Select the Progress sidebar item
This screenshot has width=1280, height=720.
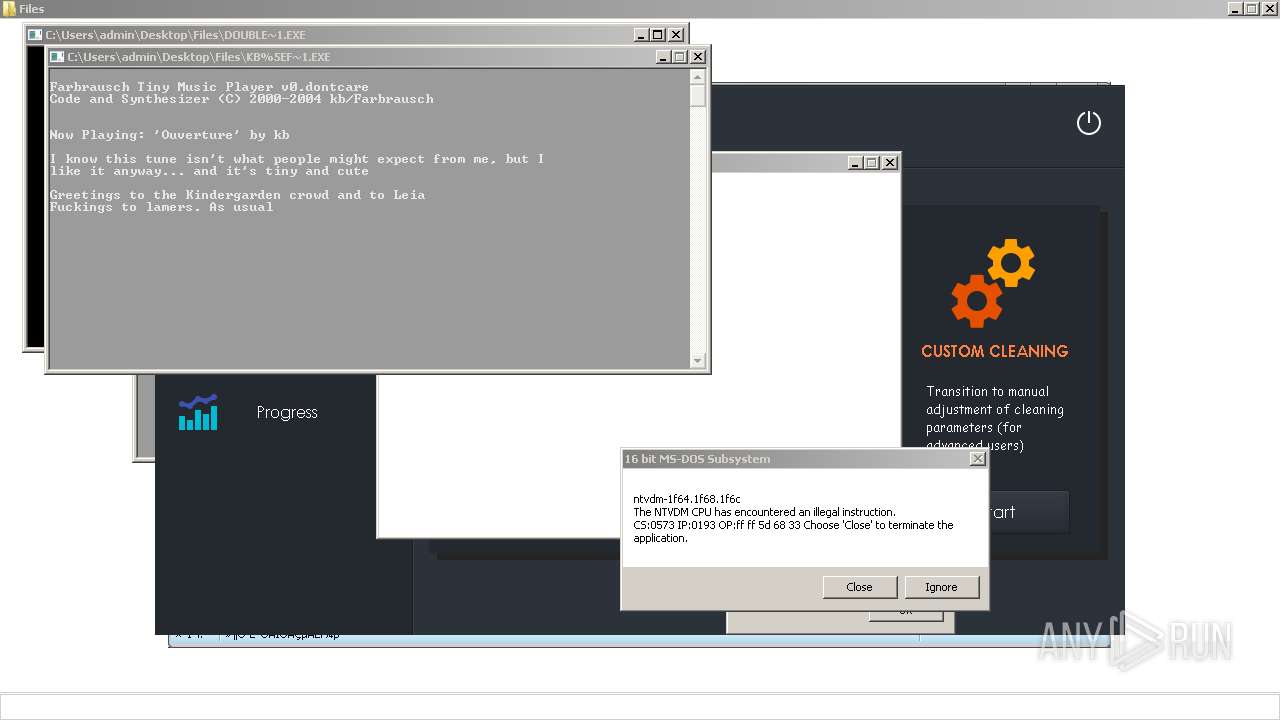click(286, 412)
